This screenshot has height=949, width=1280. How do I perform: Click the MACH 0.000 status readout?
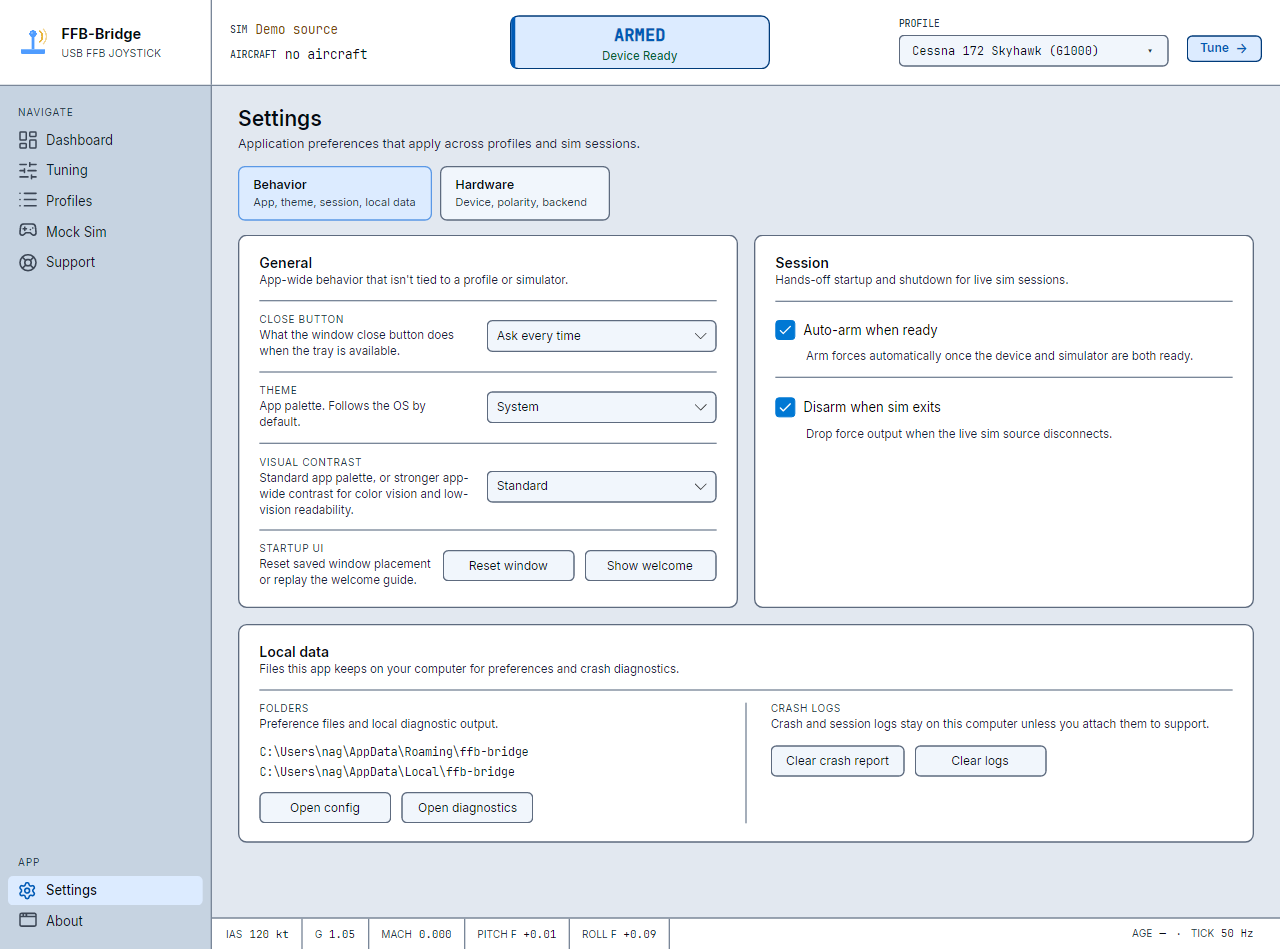[416, 934]
